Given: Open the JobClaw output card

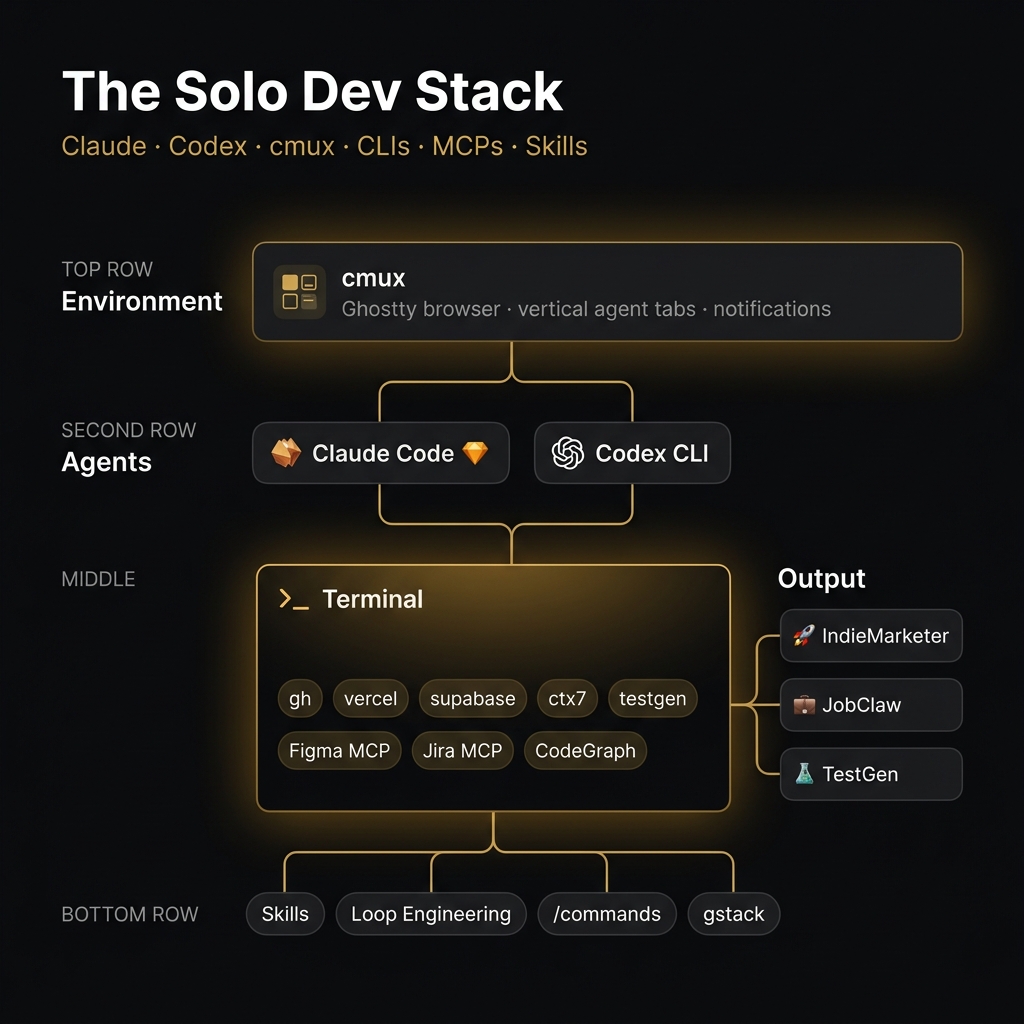Looking at the screenshot, I should [871, 705].
